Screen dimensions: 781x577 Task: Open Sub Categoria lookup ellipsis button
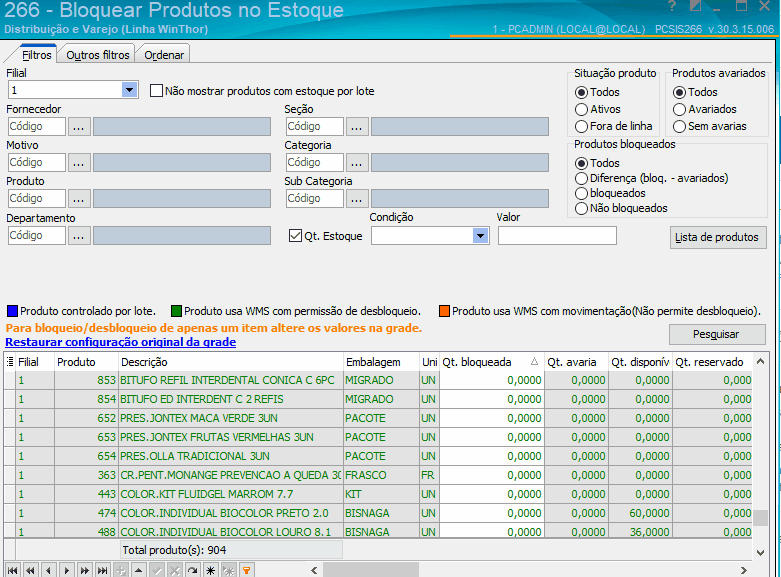[357, 198]
